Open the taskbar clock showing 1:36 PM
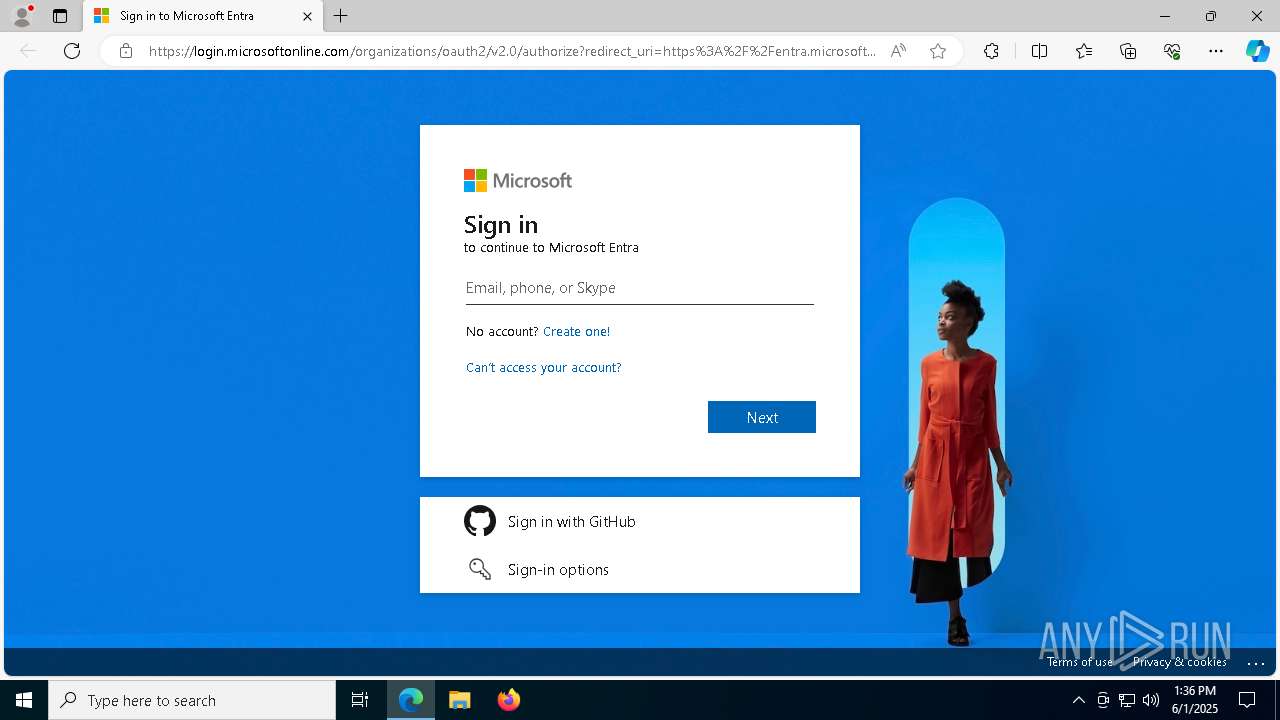 [1195, 700]
